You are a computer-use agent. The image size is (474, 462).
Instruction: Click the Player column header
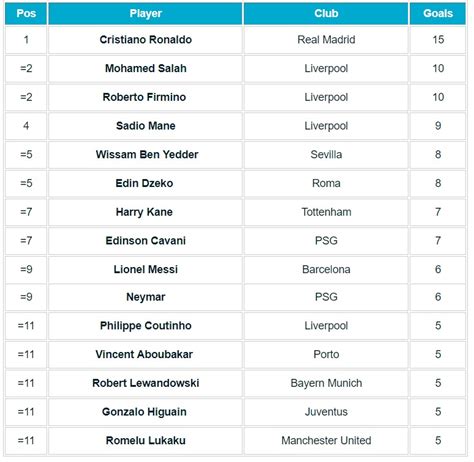tap(145, 14)
